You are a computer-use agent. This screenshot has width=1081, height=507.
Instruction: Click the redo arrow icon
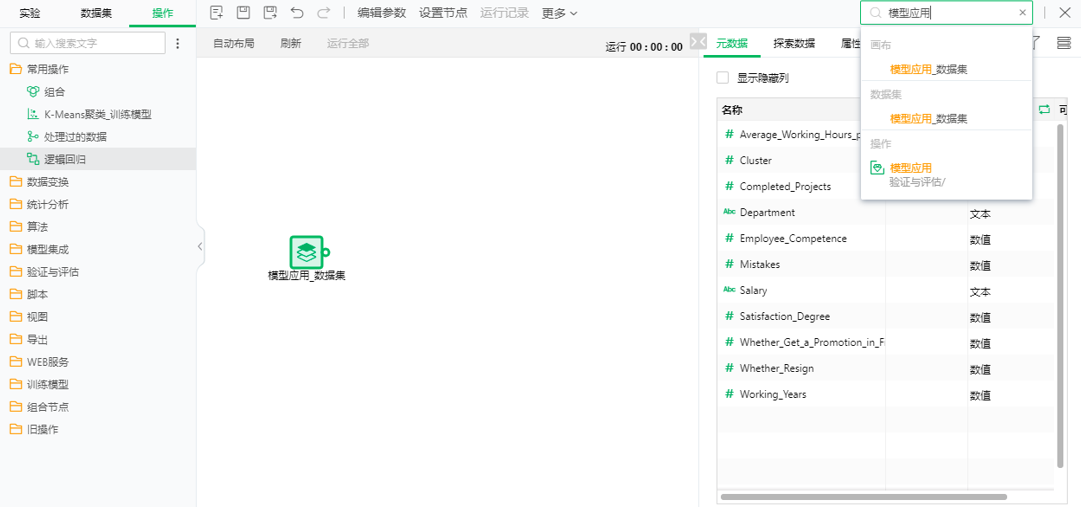point(323,12)
